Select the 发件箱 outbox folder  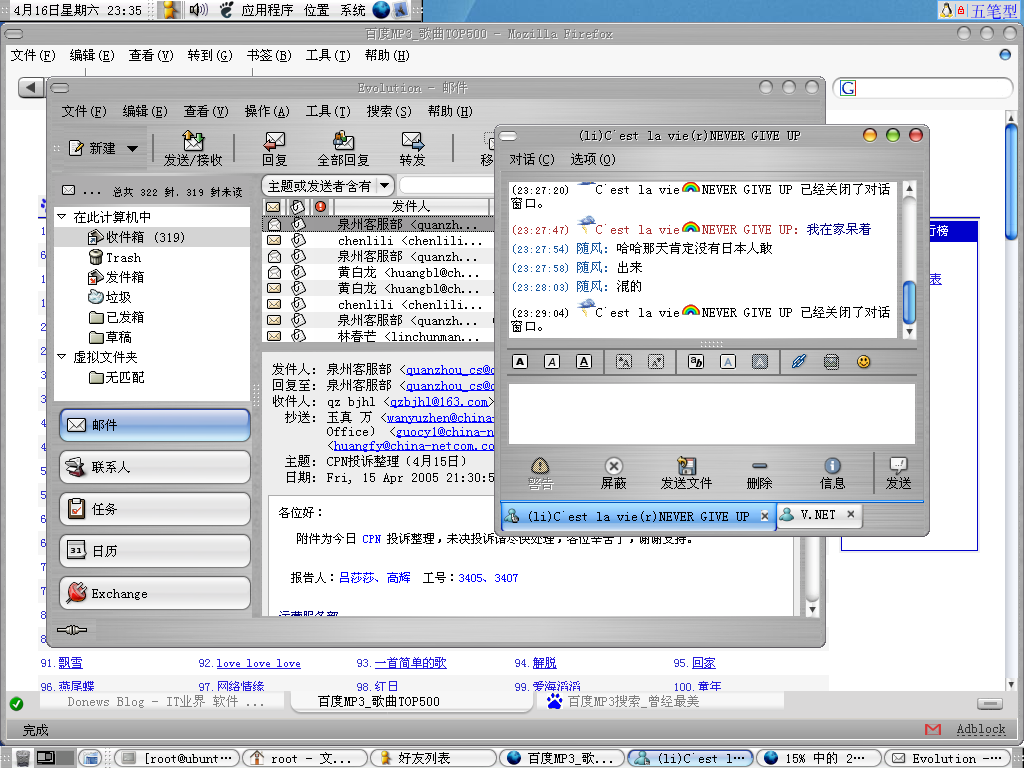116,277
